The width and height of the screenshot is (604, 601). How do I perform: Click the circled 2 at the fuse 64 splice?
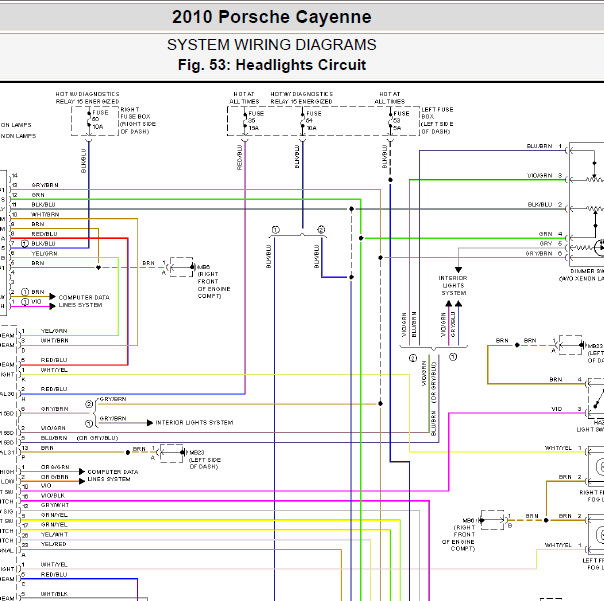[321, 230]
